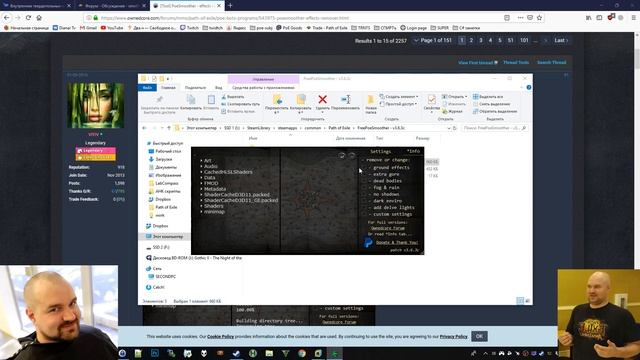Open a new browser tab
The image size is (640, 360).
[x=230, y=6]
